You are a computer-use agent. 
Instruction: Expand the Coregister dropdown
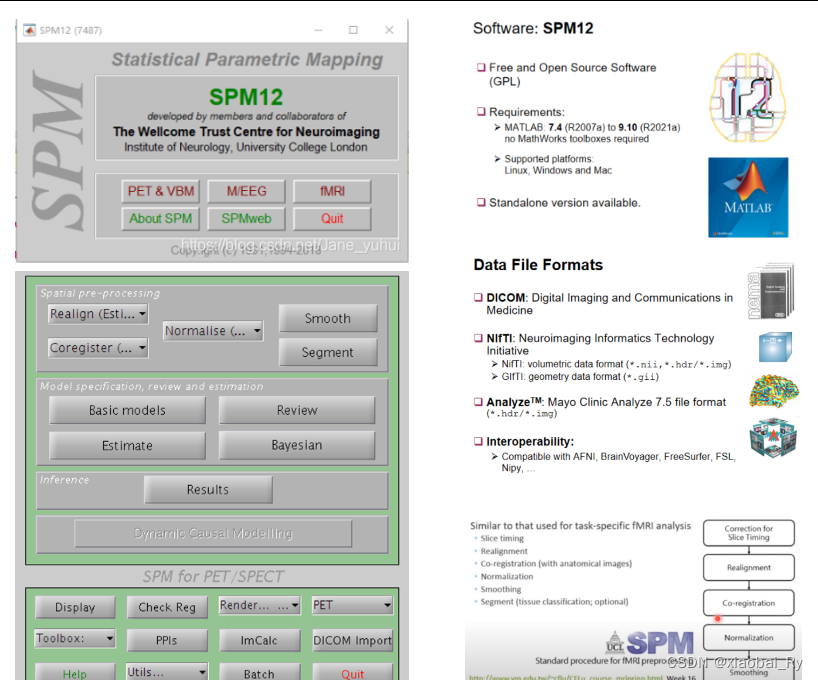coord(98,348)
